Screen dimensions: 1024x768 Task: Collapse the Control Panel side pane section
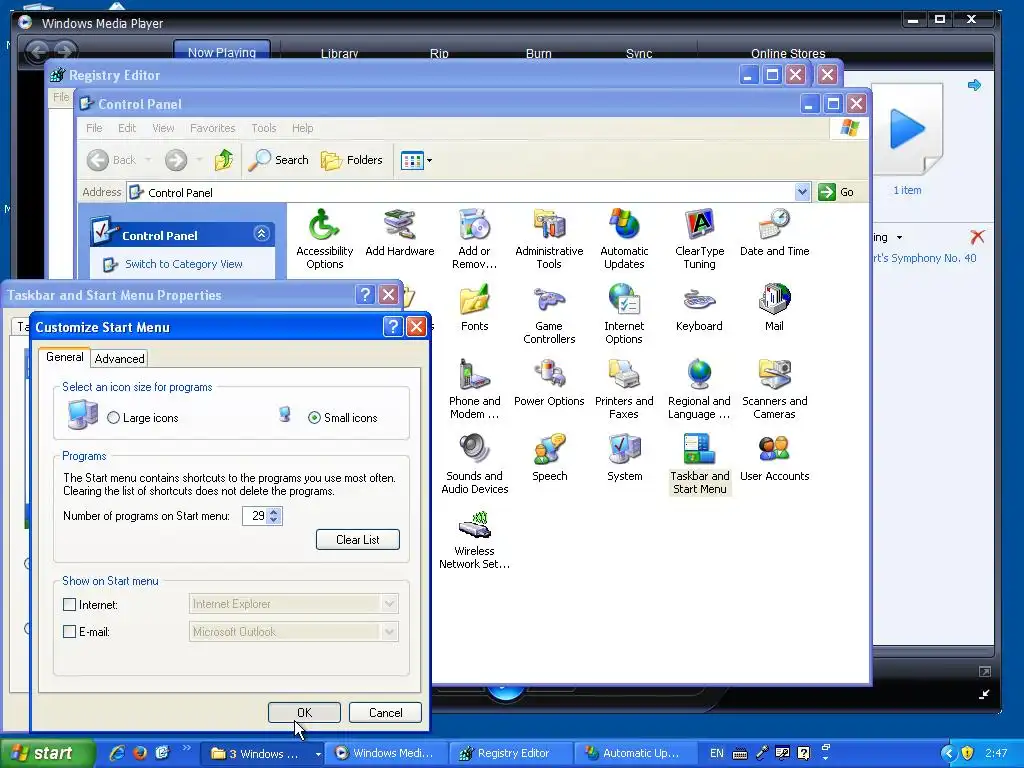point(261,234)
